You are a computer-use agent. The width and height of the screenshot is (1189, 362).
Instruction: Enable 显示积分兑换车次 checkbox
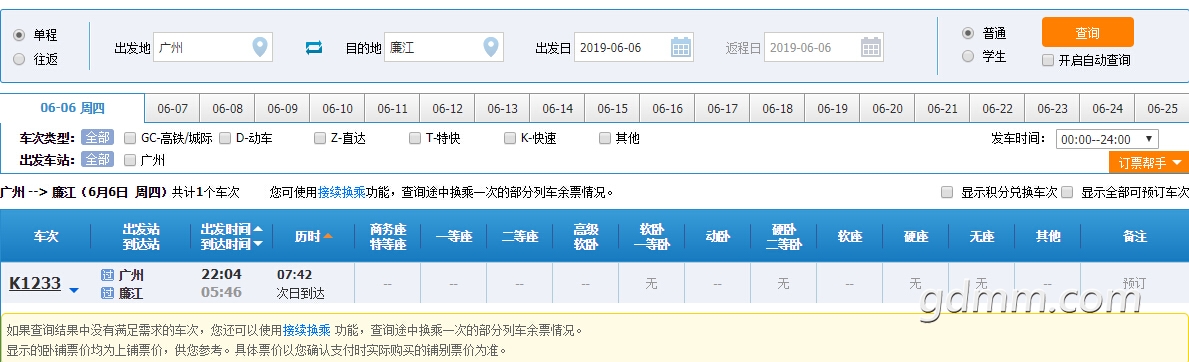point(947,192)
